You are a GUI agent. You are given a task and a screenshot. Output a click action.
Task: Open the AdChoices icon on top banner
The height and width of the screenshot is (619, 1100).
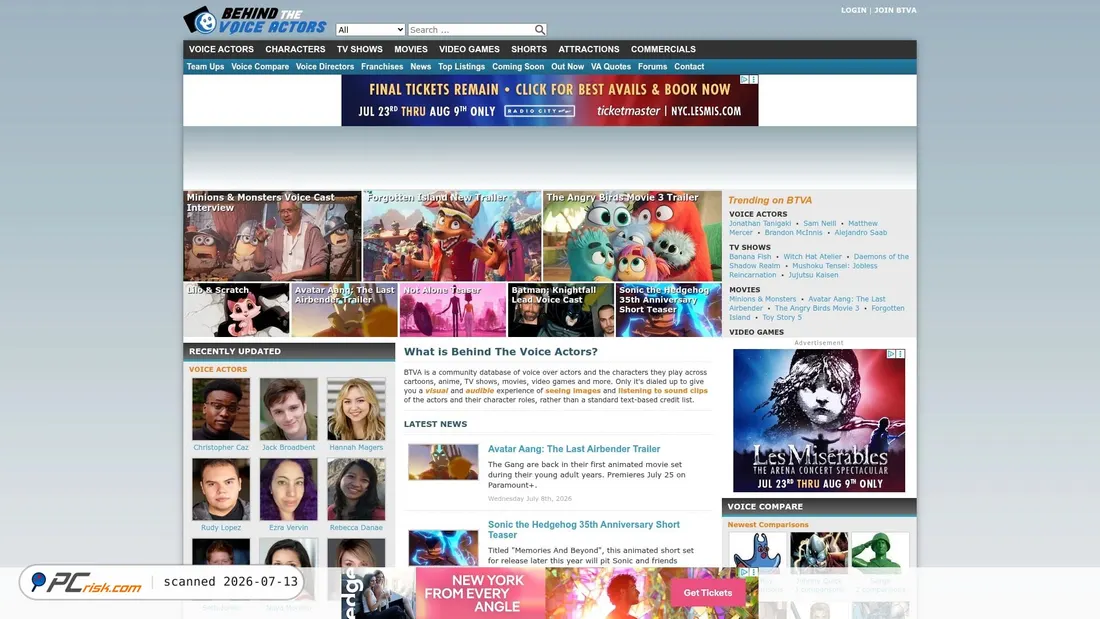744,80
